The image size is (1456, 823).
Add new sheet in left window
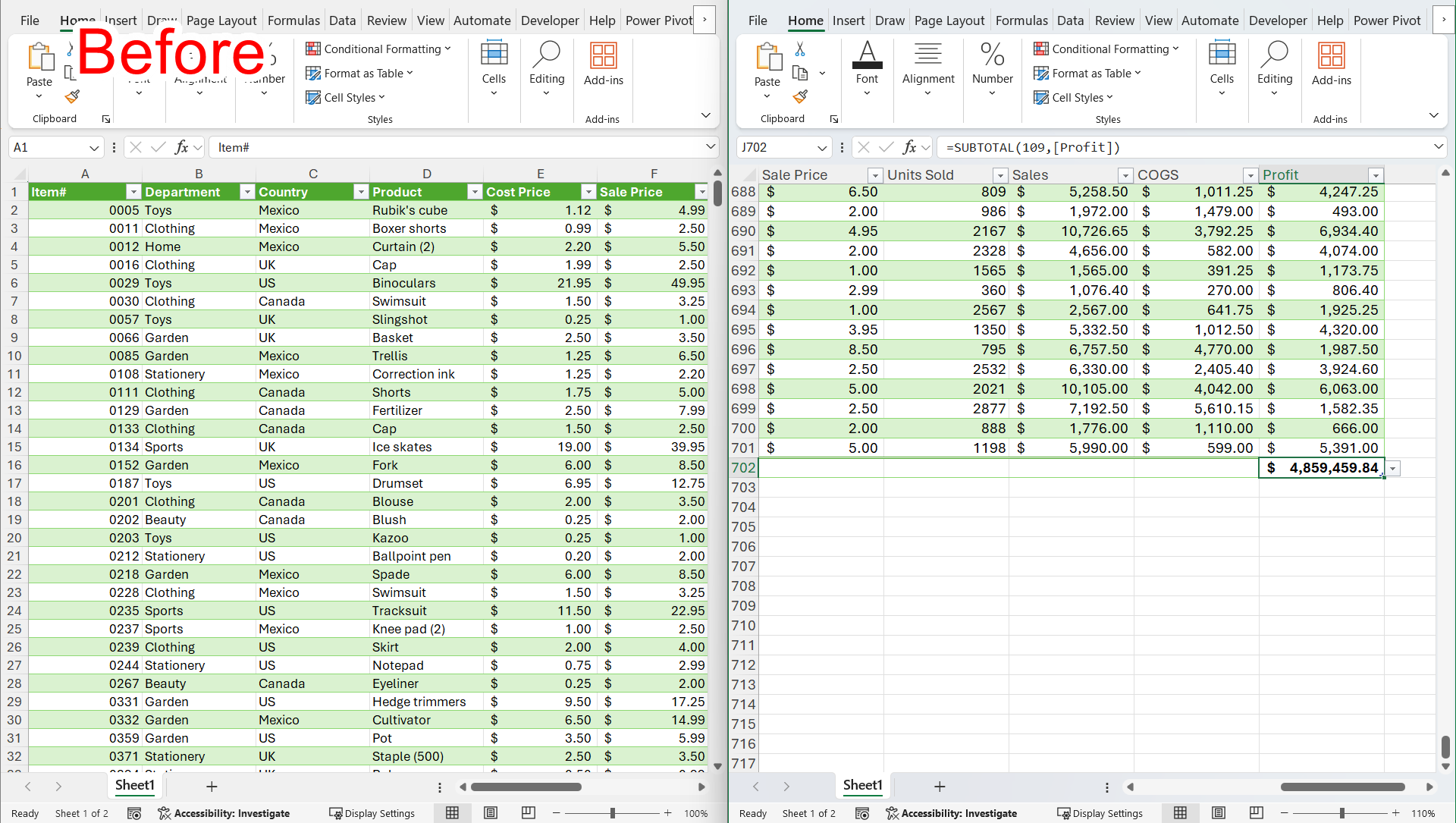point(212,787)
